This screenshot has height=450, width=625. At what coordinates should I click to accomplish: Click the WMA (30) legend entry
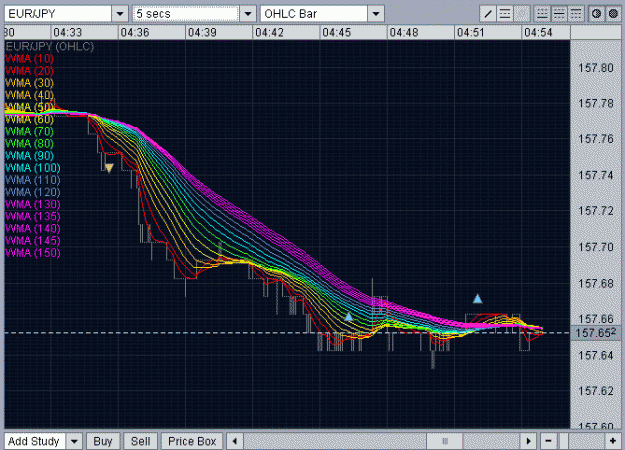coord(29,83)
